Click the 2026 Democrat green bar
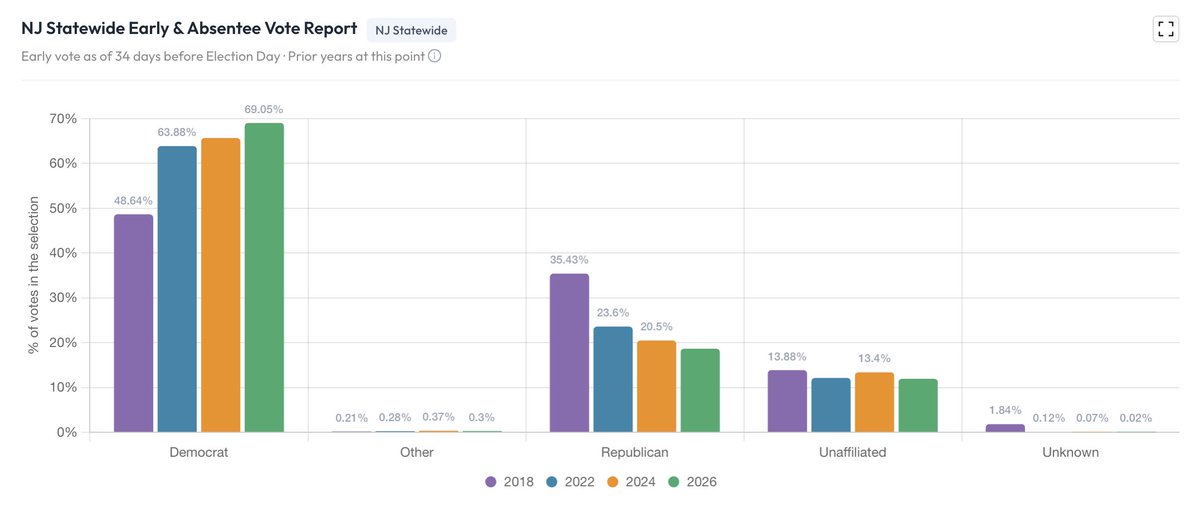 (x=264, y=278)
